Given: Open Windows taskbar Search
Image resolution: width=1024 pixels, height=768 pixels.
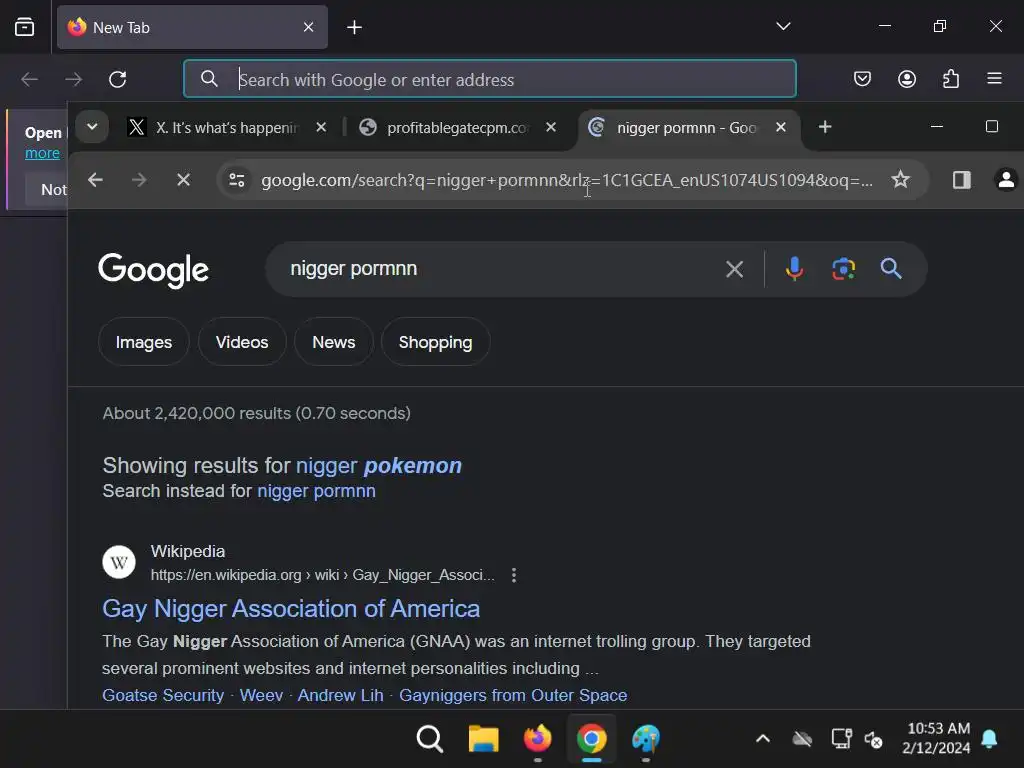Looking at the screenshot, I should tap(429, 739).
